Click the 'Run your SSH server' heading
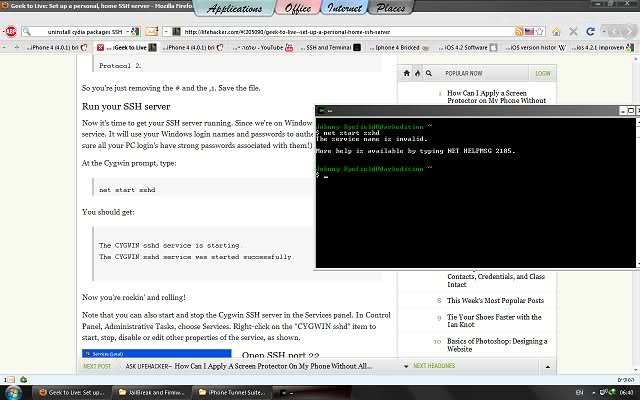The height and width of the screenshot is (400, 640). click(x=126, y=107)
